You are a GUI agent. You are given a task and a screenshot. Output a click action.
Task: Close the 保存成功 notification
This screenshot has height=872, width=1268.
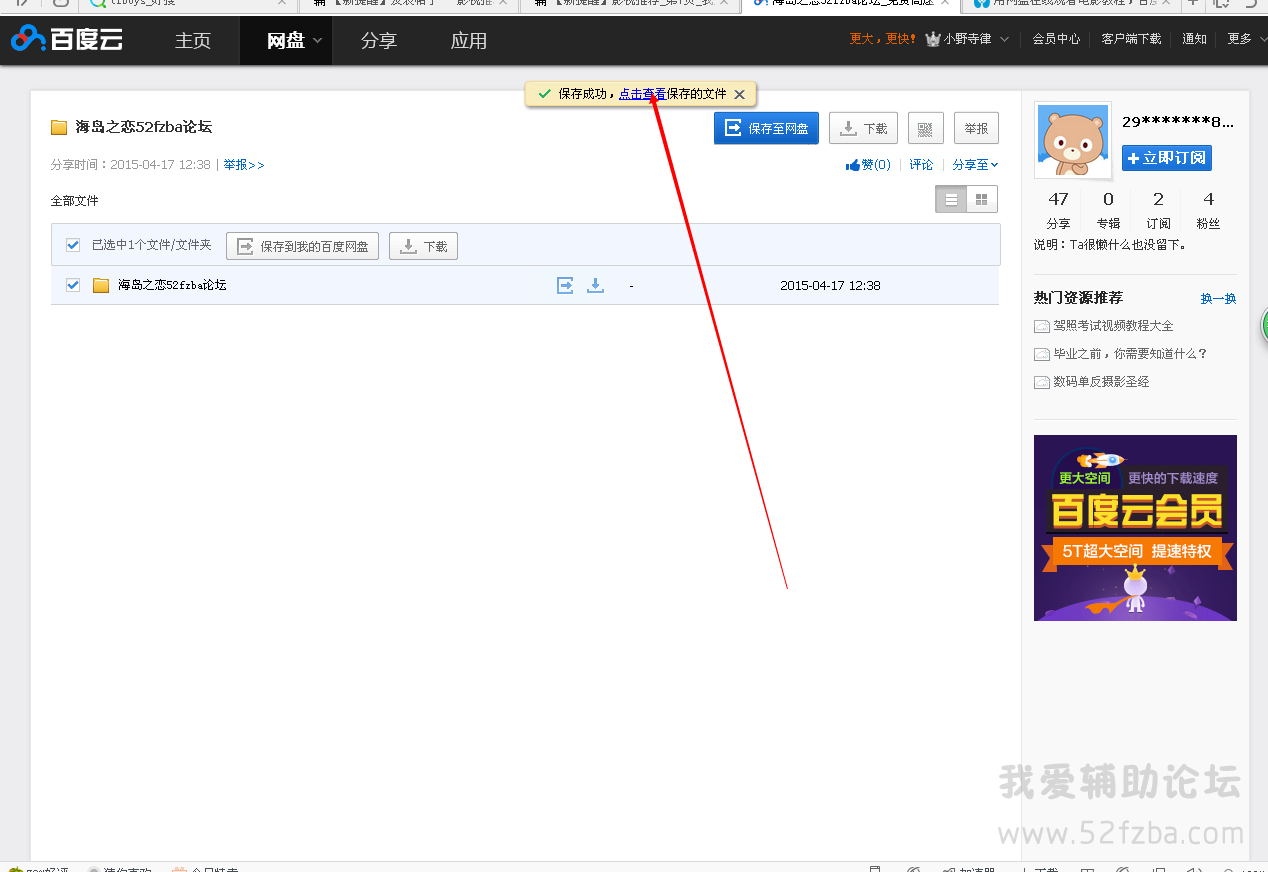739,94
